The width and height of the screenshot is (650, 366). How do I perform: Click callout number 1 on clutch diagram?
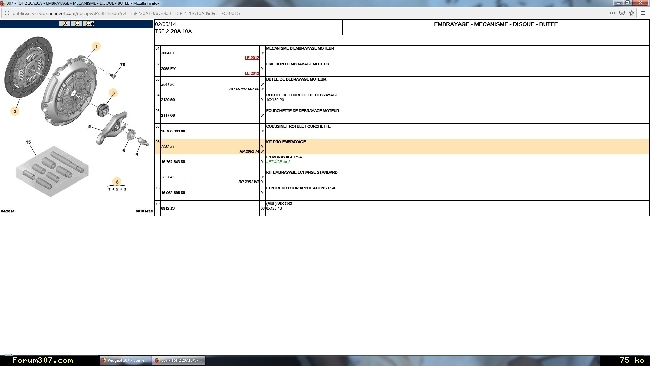[96, 46]
